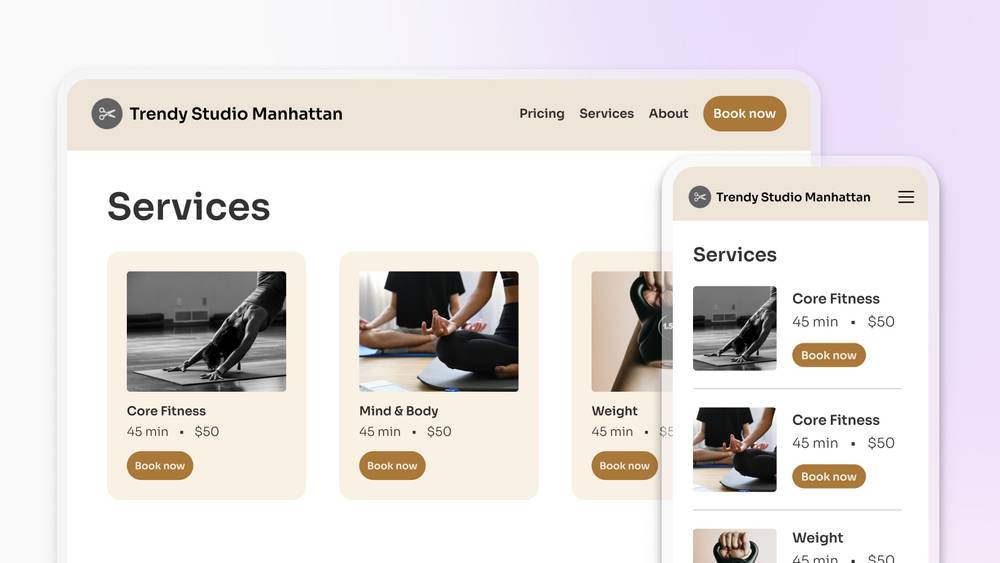The width and height of the screenshot is (1000, 563).
Task: Click the scissors logo icon in desktop header
Action: coord(107,113)
